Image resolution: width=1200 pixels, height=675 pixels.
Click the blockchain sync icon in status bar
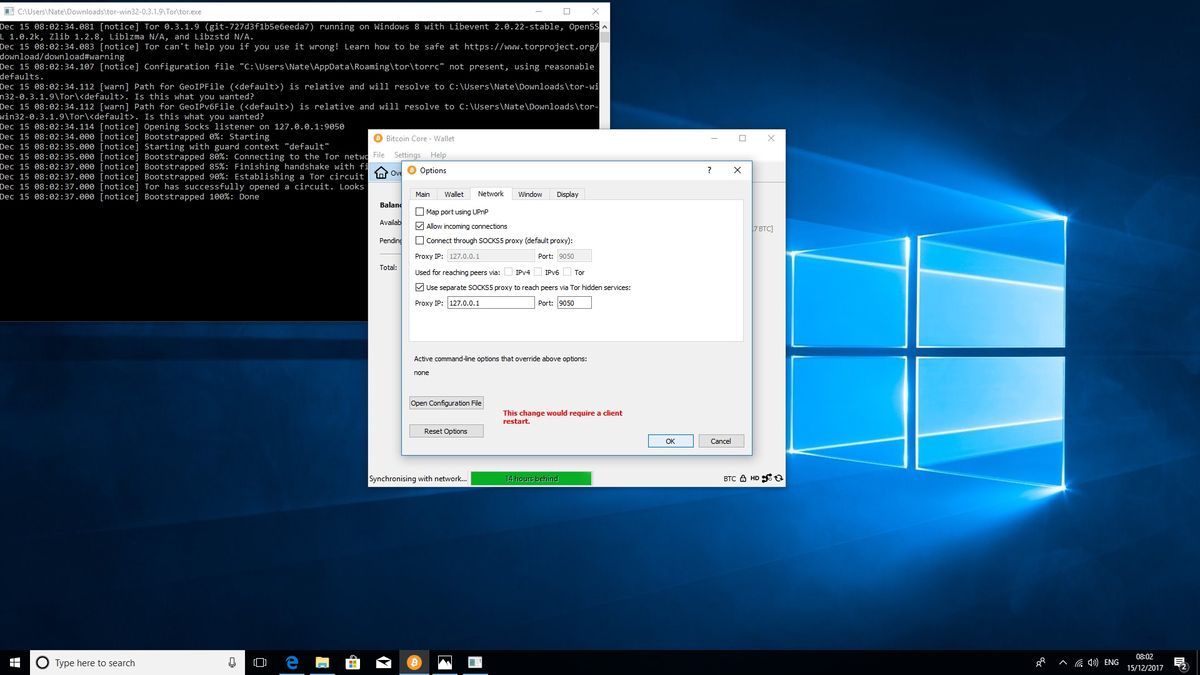(778, 478)
